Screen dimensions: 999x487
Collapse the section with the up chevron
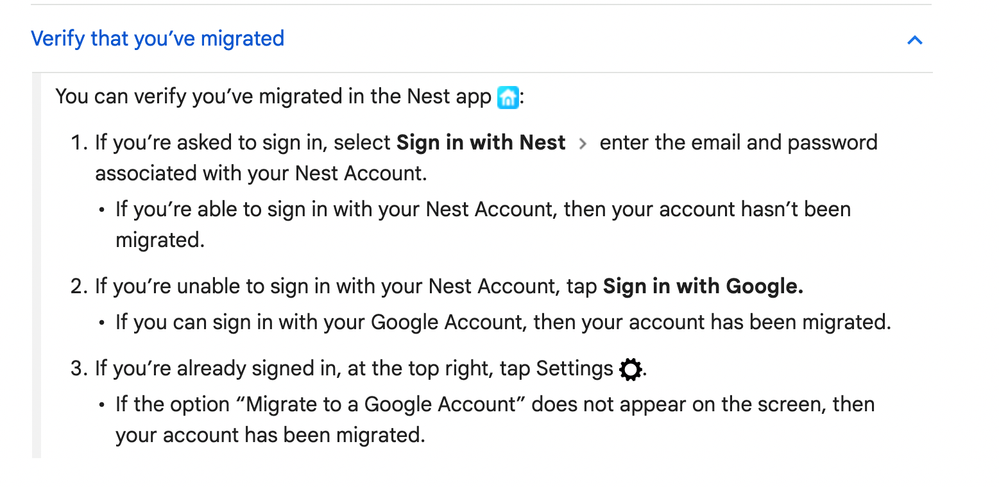tap(914, 40)
